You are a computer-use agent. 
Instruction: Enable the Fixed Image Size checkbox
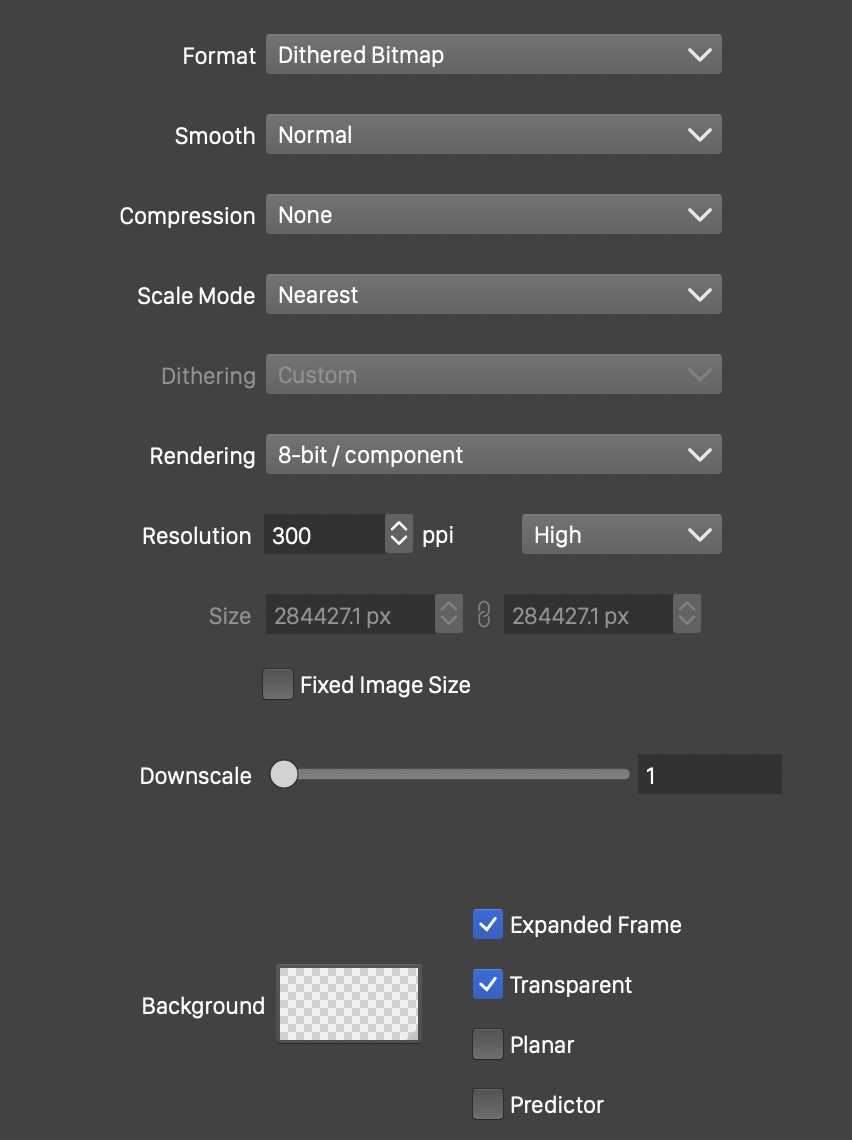pos(278,685)
